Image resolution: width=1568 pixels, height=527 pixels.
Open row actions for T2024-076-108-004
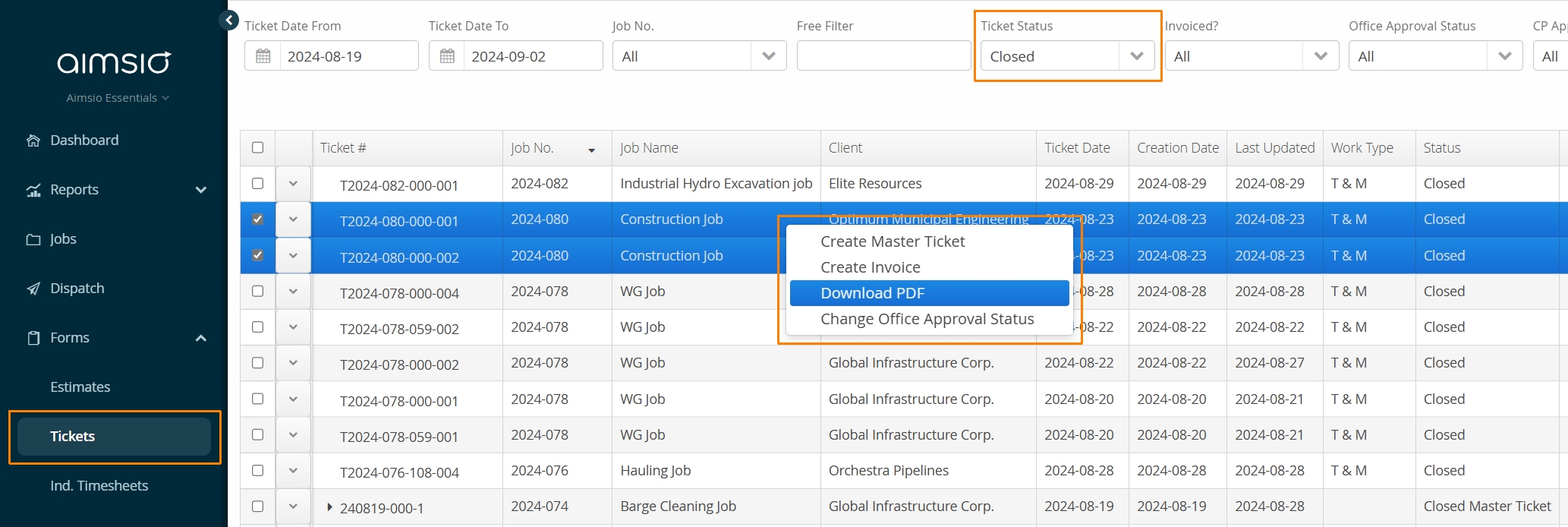pos(293,471)
